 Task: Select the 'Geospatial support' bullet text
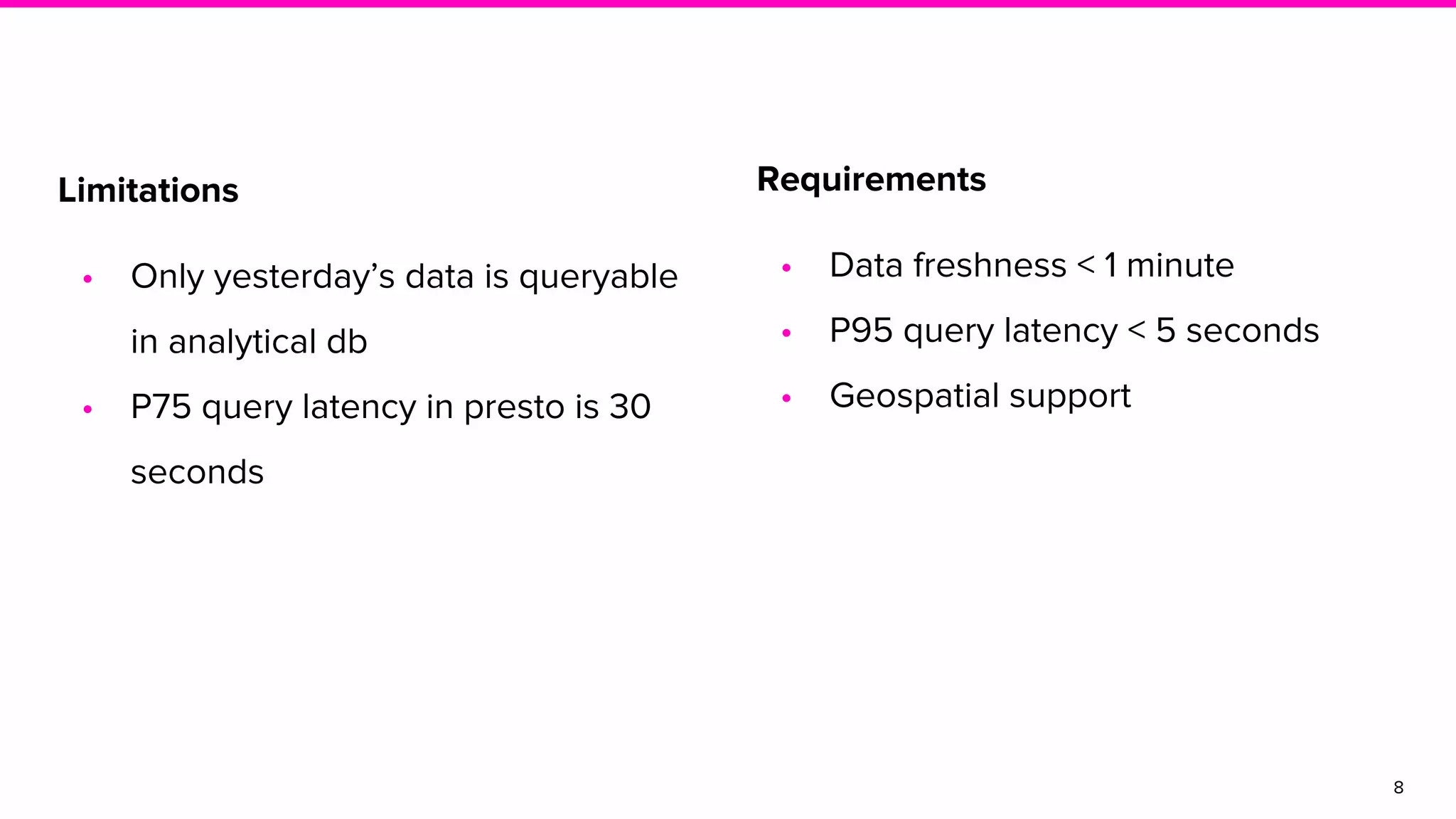(x=980, y=396)
